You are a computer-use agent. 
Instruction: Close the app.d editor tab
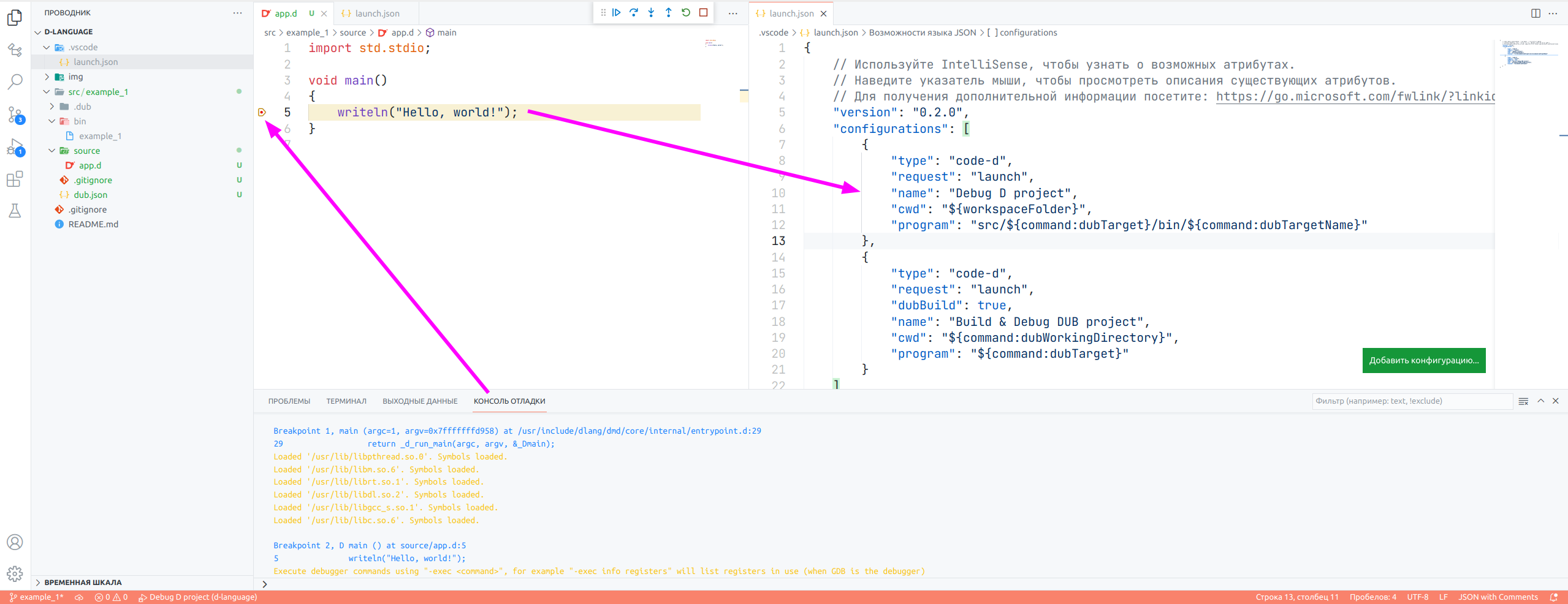(x=324, y=13)
